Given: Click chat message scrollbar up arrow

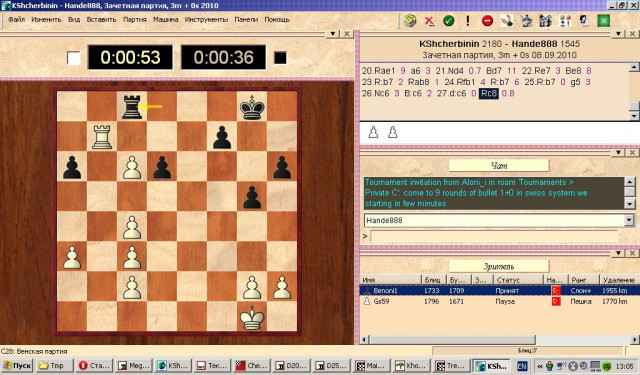Looking at the screenshot, I should tap(630, 182).
